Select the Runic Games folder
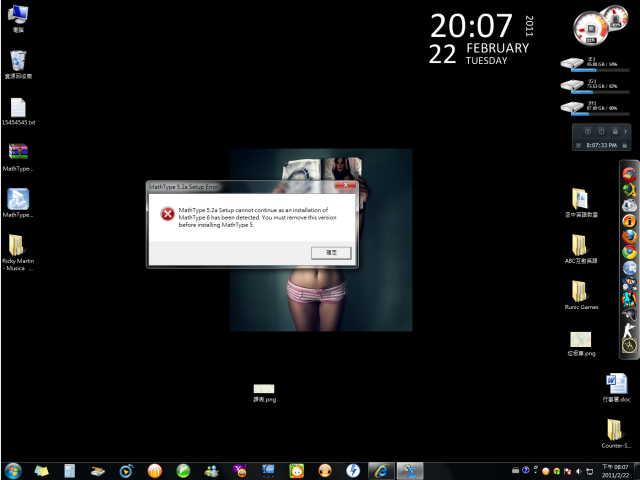640x480 pixels. [581, 295]
